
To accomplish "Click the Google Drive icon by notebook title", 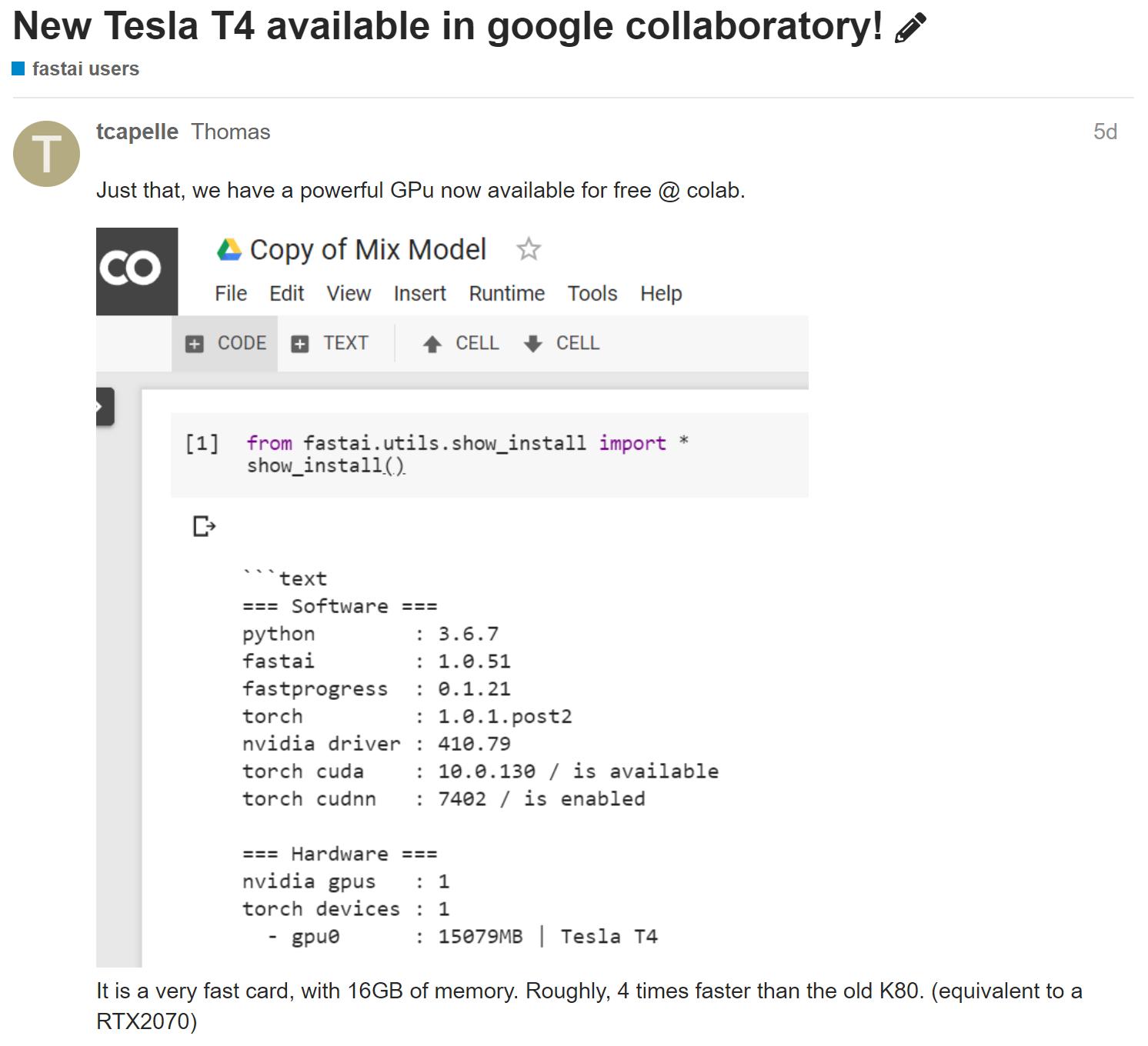I will (229, 250).
